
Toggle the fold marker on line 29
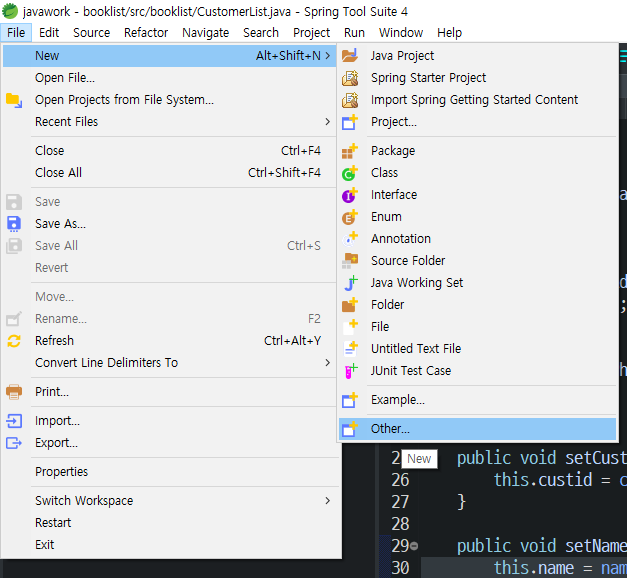coord(414,546)
